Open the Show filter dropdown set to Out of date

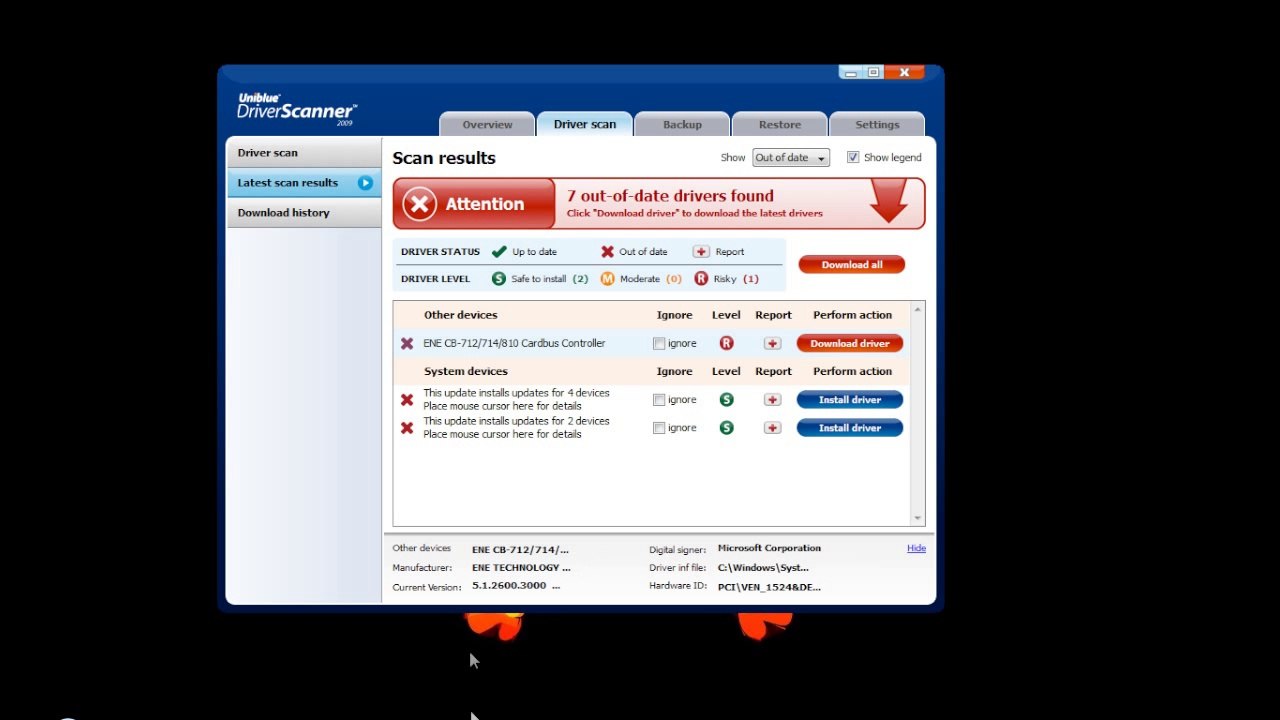tap(791, 158)
